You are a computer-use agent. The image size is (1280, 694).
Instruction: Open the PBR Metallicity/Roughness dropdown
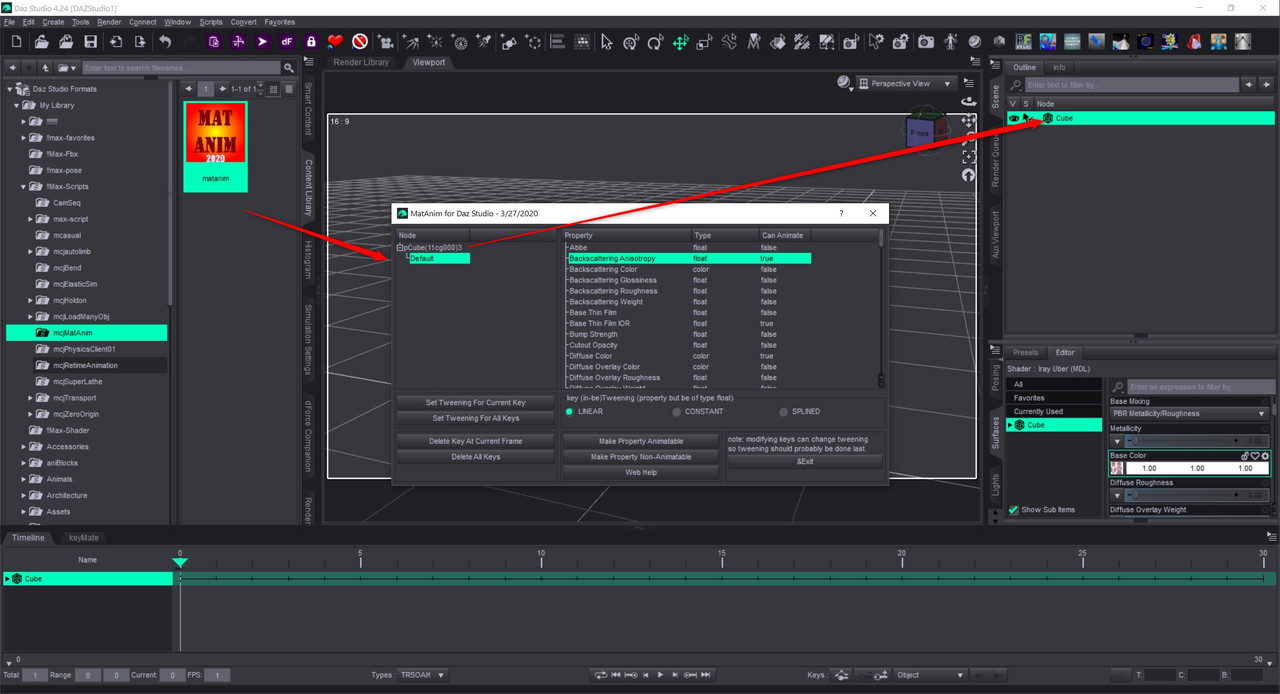point(1188,413)
